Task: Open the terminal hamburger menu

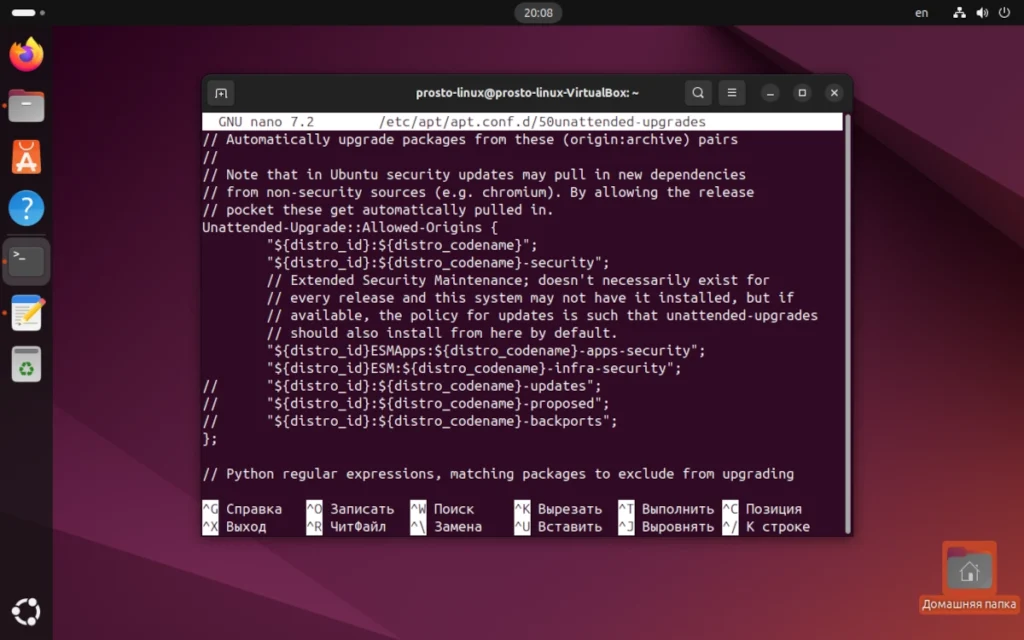Action: (732, 93)
